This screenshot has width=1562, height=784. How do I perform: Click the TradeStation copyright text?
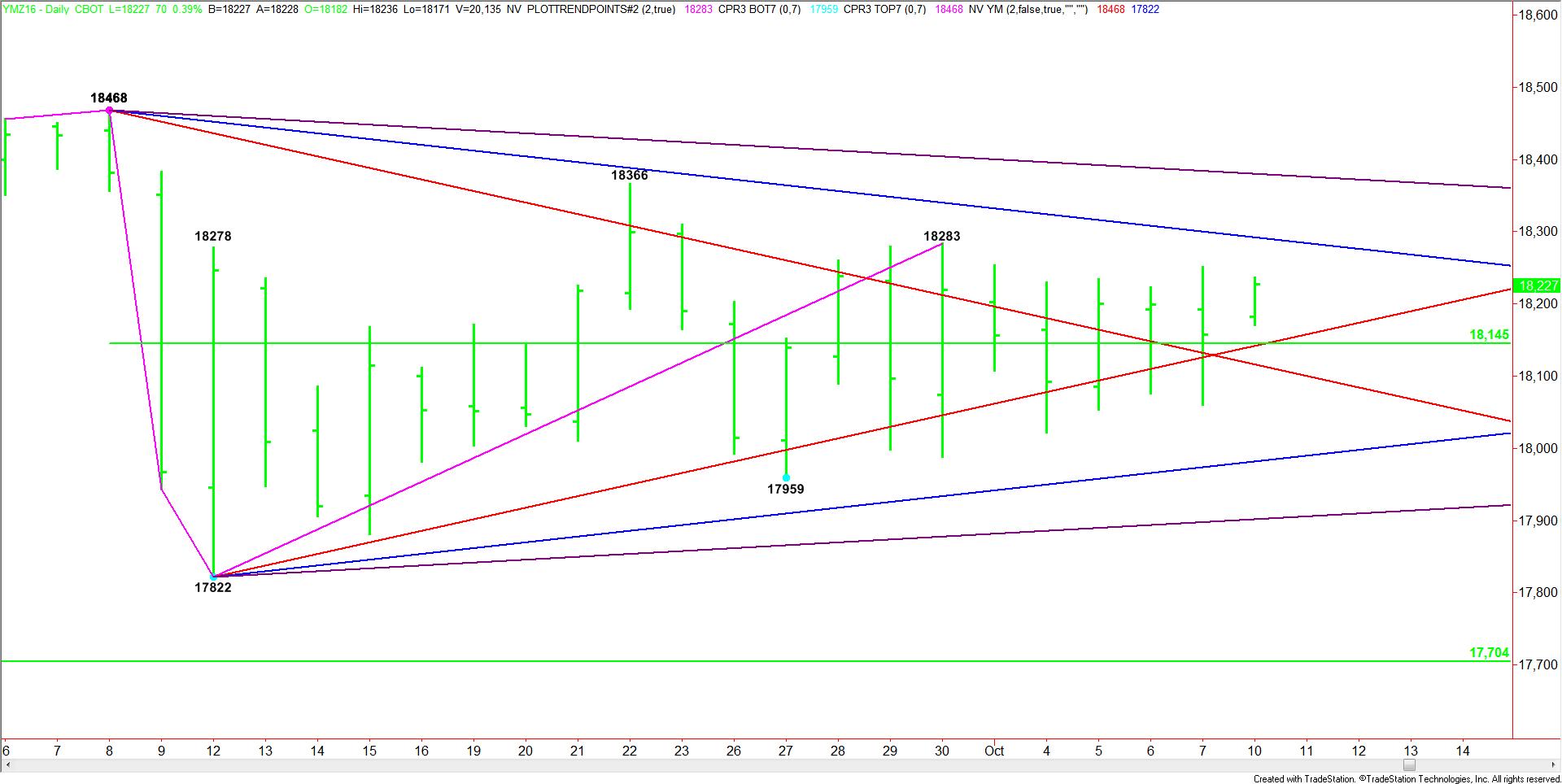(1406, 778)
